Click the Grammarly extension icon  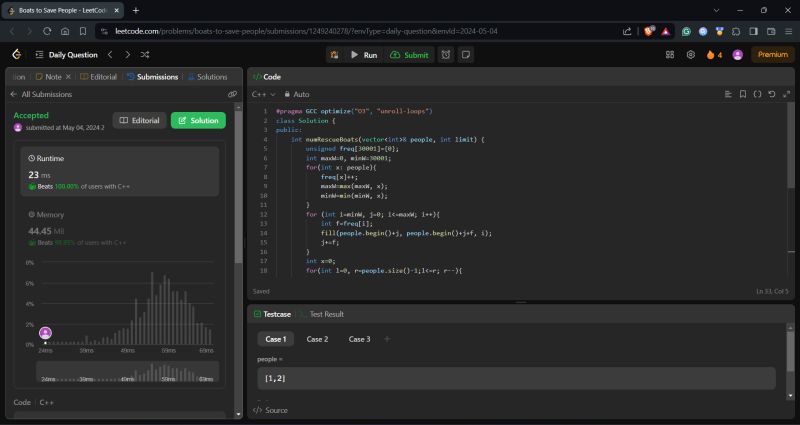pos(686,31)
